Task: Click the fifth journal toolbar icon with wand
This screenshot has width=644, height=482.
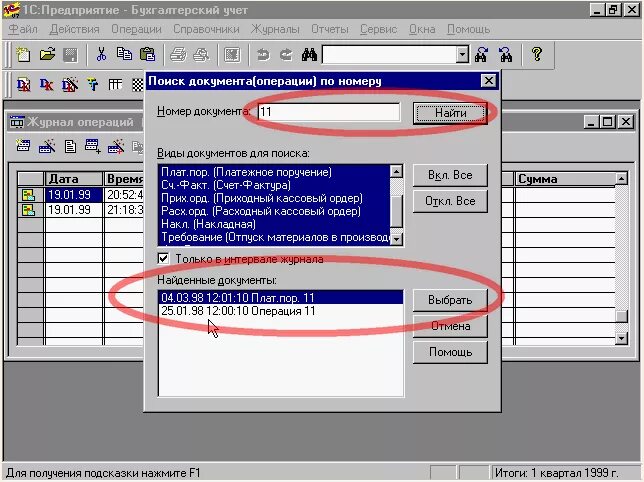Action: tap(116, 146)
